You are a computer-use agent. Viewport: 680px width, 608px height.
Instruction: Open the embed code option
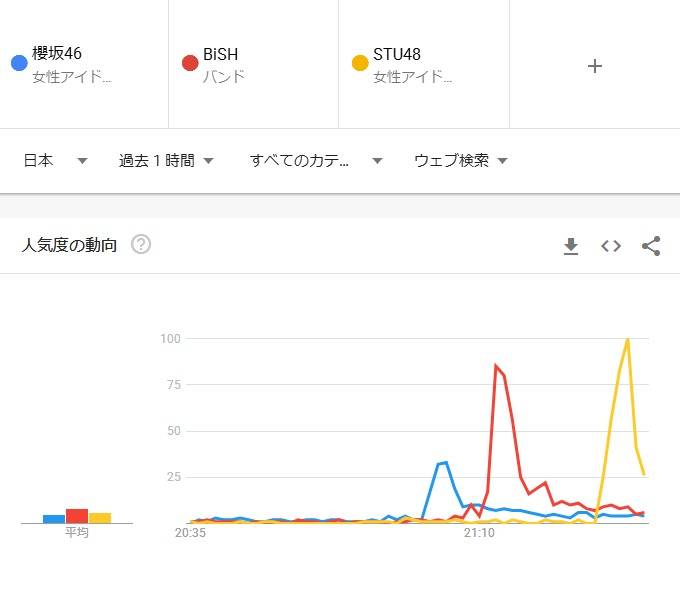[x=611, y=246]
